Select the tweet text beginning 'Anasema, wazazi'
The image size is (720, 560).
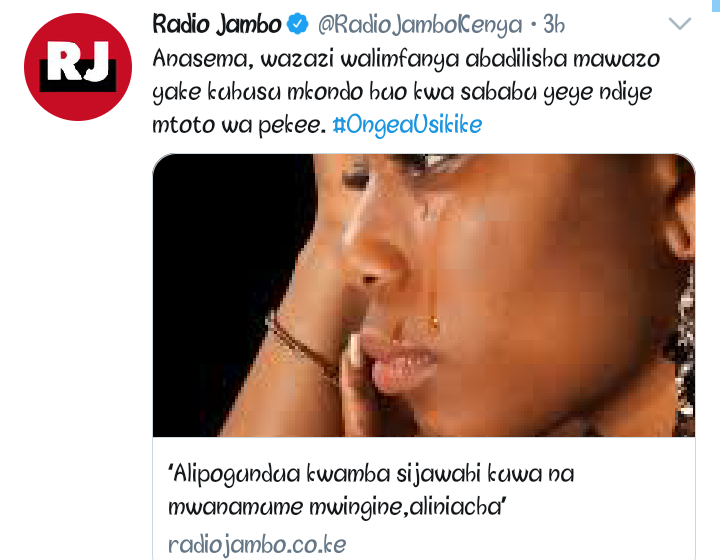[x=406, y=91]
